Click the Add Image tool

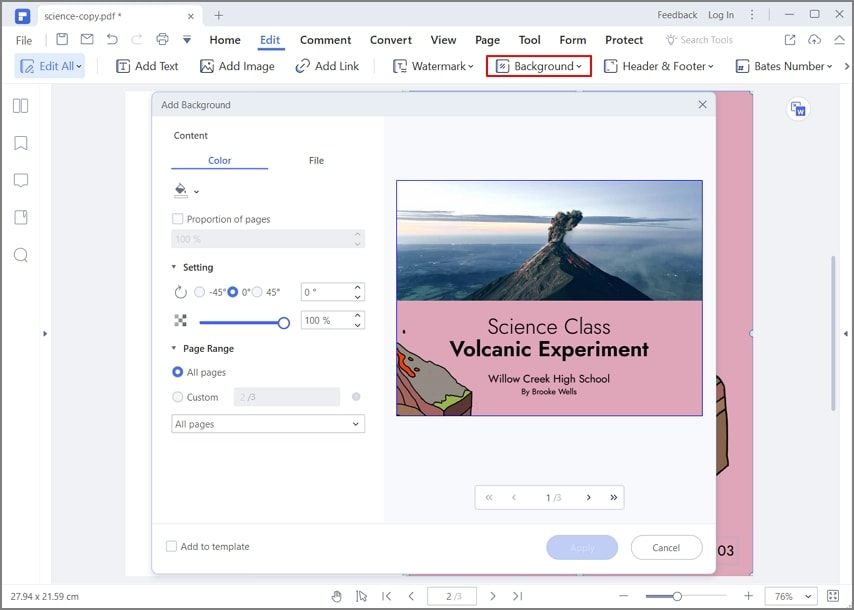point(237,66)
